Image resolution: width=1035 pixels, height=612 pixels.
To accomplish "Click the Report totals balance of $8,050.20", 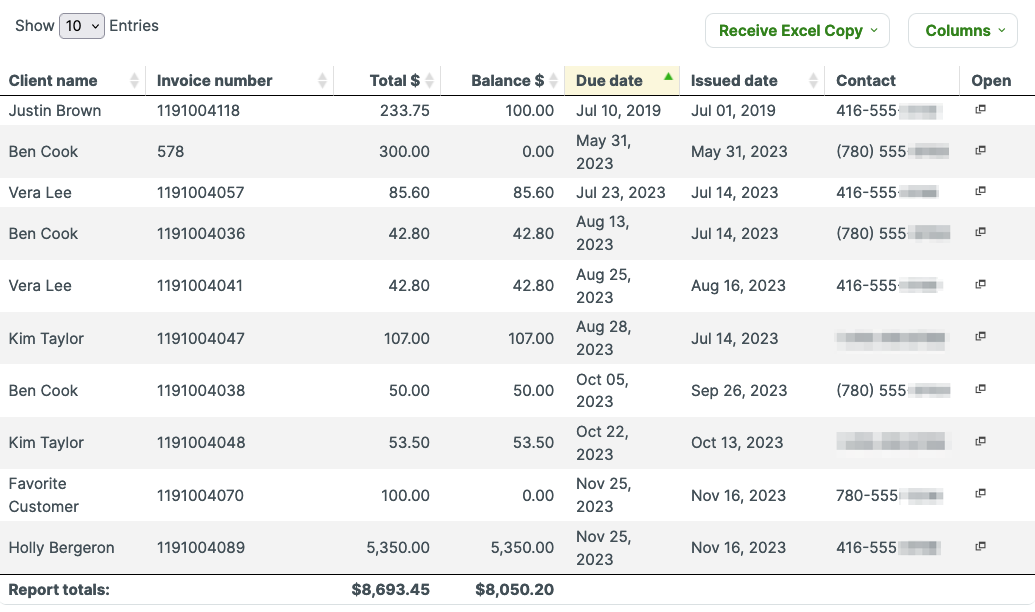I will click(513, 589).
